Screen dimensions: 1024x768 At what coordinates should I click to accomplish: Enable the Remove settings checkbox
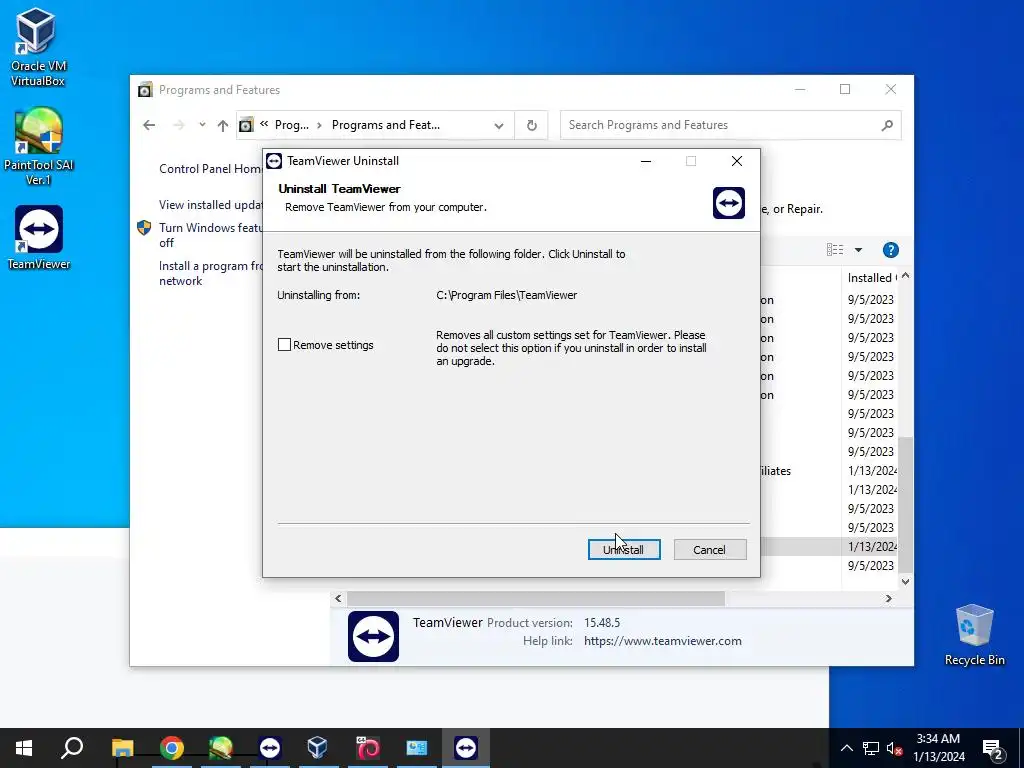(x=284, y=345)
